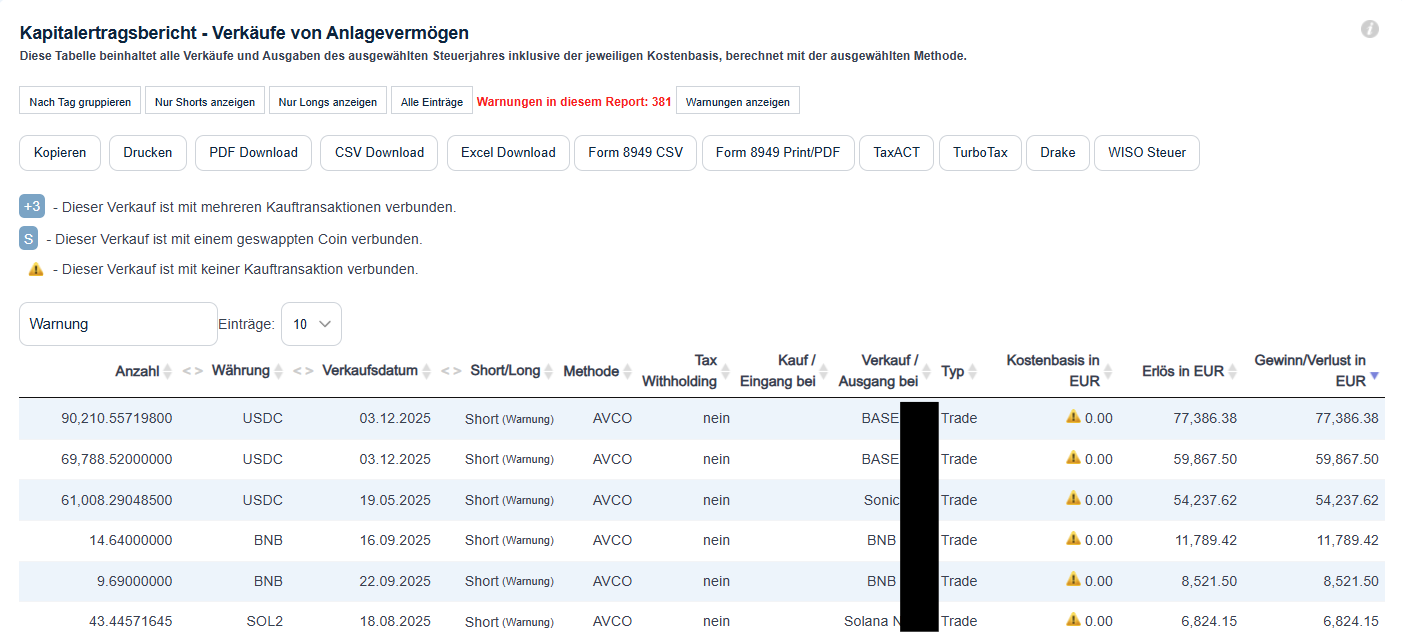Click the swap arrows between Verkaufsdatum and Short/Long

point(450,370)
